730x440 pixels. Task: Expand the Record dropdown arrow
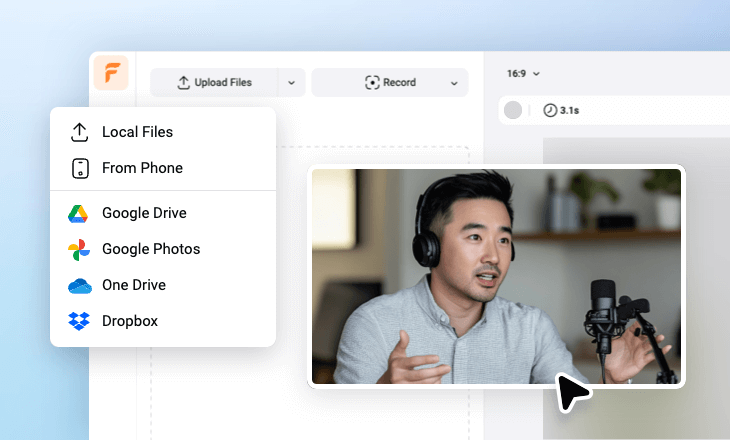(x=454, y=83)
